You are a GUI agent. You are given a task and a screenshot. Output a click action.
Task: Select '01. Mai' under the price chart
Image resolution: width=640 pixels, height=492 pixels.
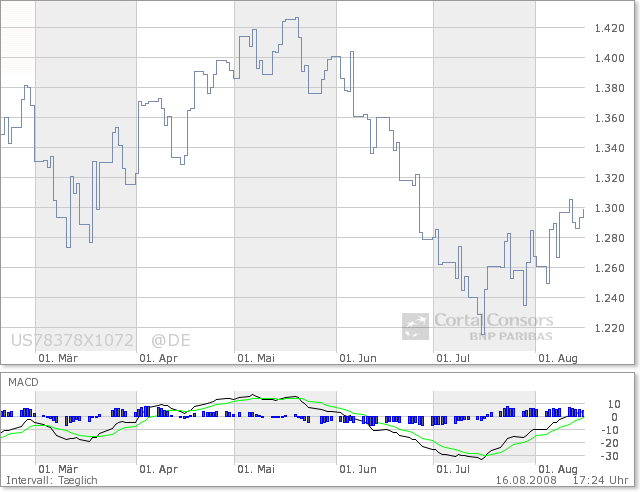coord(256,358)
